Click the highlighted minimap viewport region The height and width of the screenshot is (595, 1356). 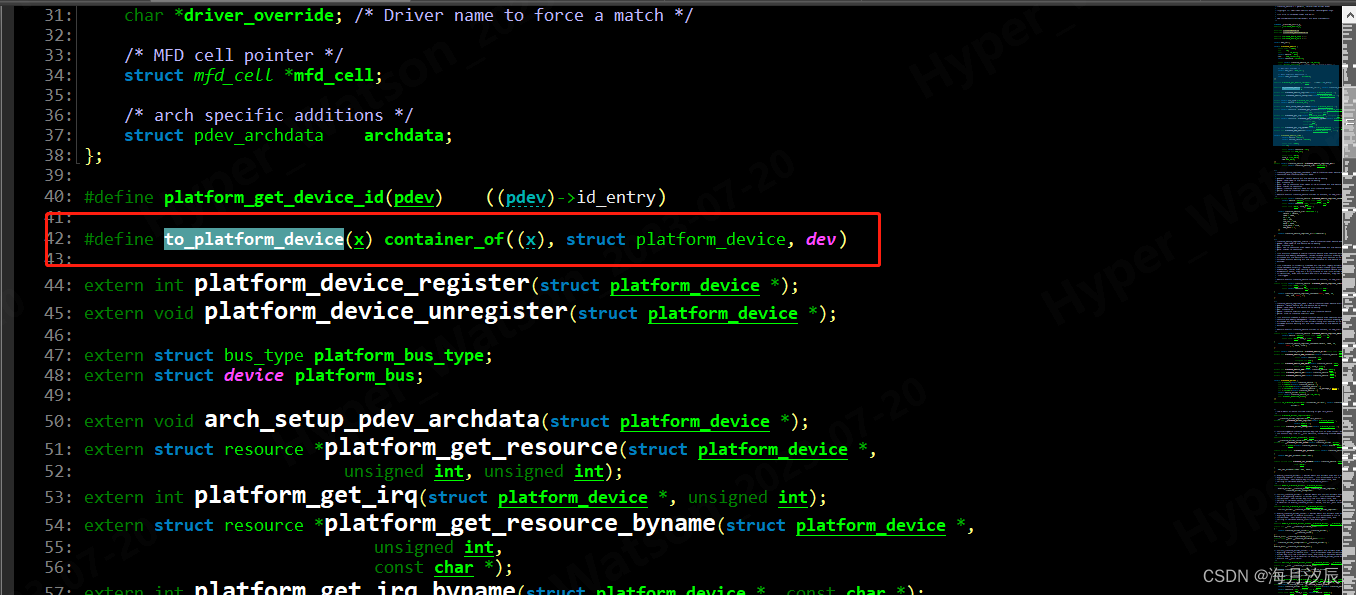pos(1307,105)
